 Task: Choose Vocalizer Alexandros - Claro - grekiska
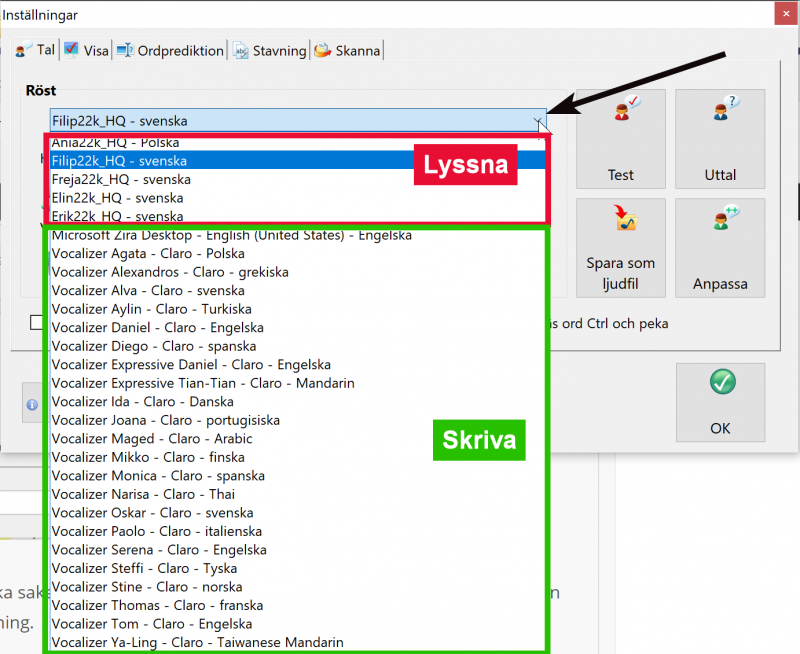coord(297,272)
